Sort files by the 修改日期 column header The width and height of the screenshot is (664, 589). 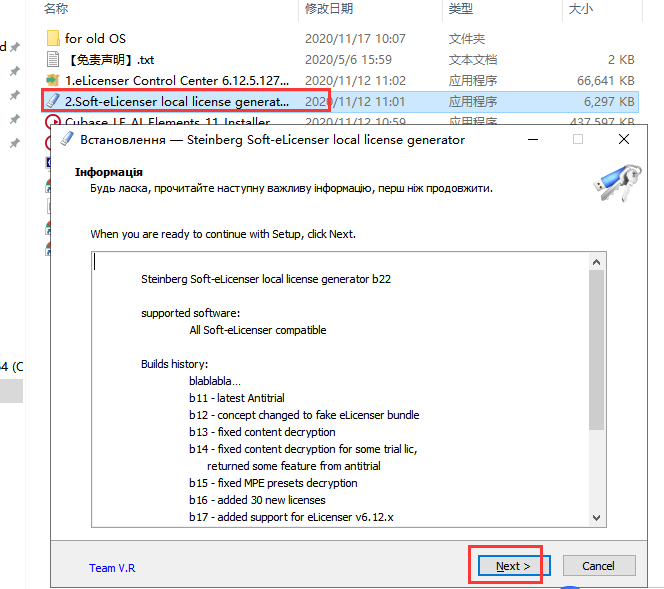point(329,9)
